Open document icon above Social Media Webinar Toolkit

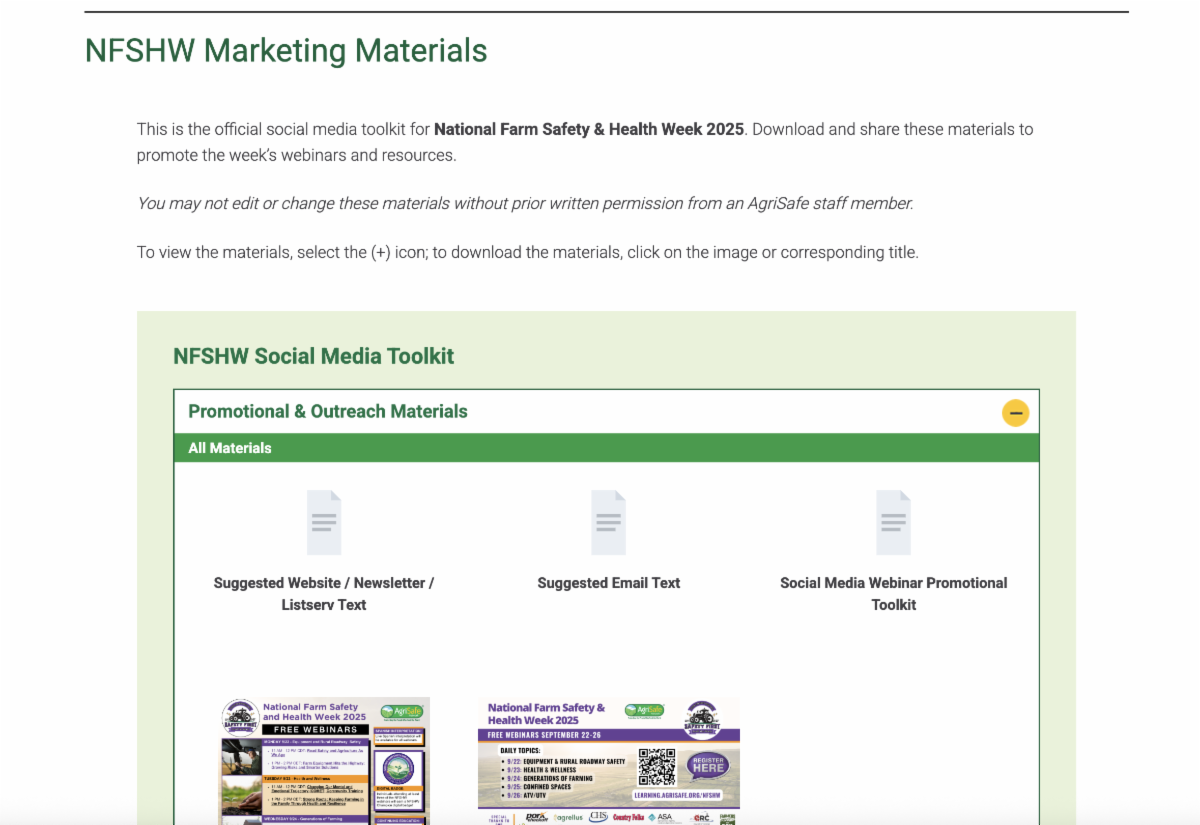pos(894,522)
